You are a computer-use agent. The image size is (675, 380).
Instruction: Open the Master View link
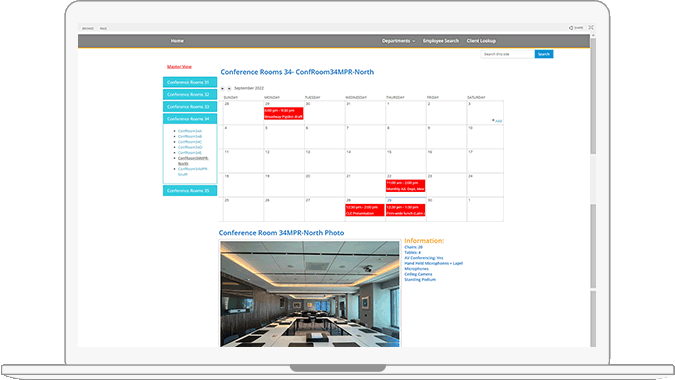point(179,67)
